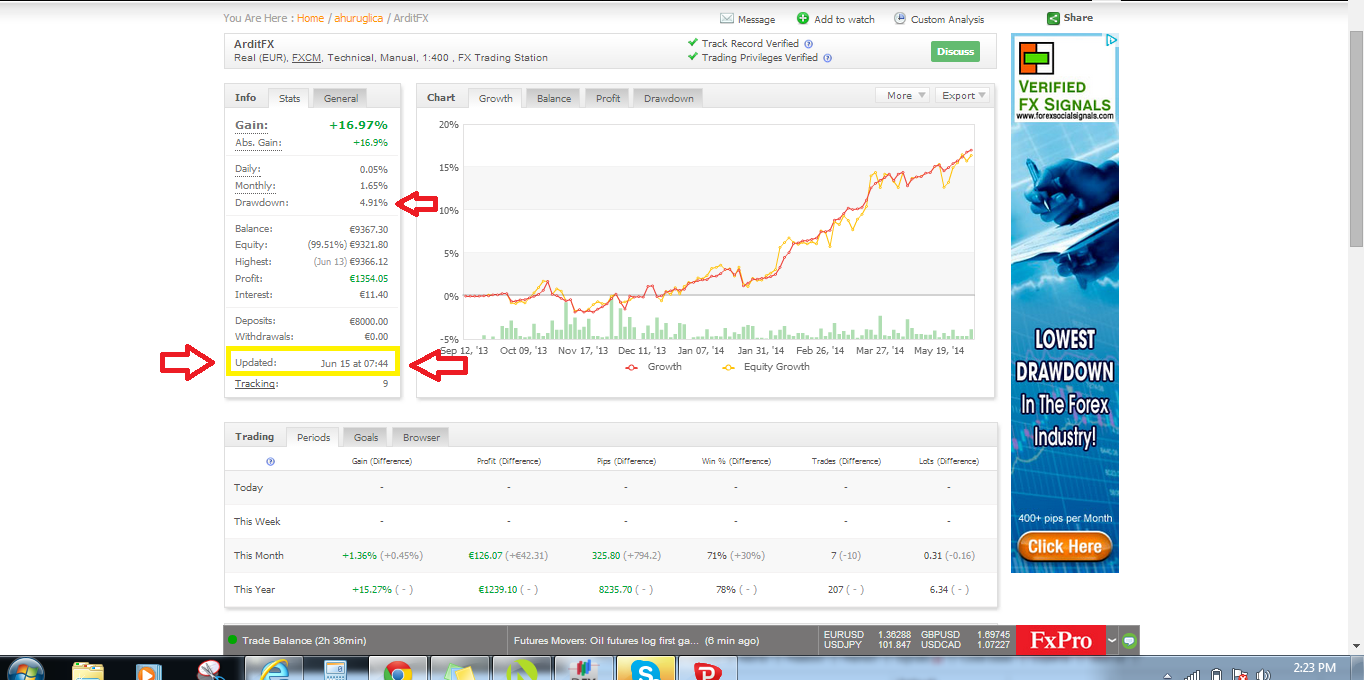
Task: Click the 78% win cell in This Year
Action: click(x=723, y=589)
